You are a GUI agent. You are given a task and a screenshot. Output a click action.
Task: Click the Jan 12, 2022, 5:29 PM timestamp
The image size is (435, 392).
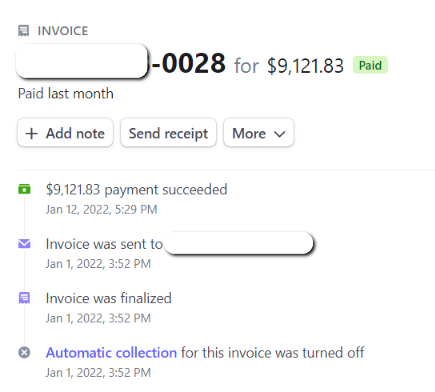click(x=101, y=209)
